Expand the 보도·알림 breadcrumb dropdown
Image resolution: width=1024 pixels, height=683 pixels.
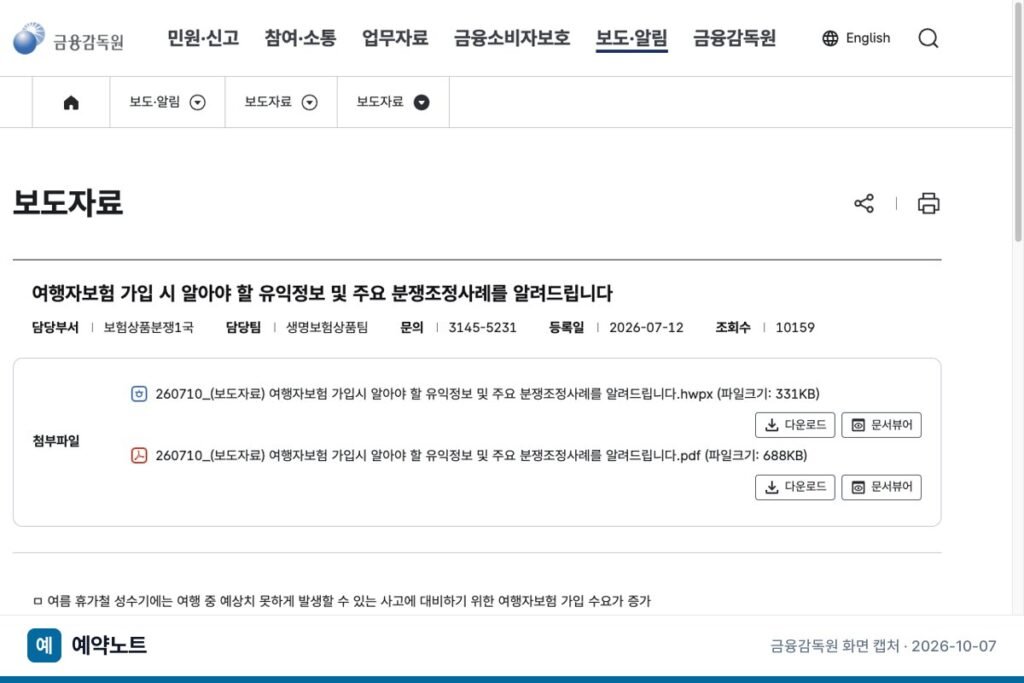197,103
